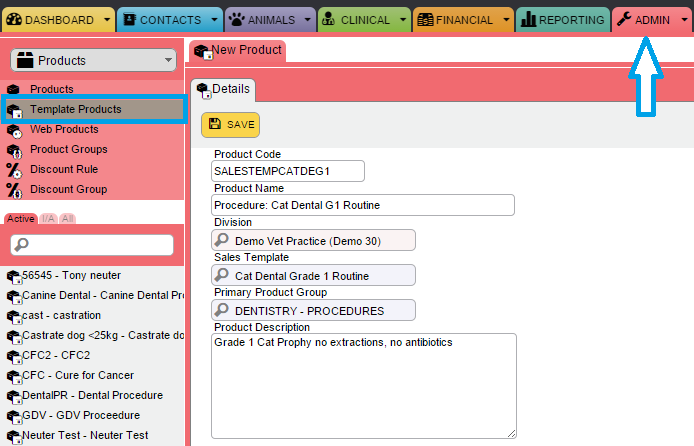The height and width of the screenshot is (446, 694).
Task: Click the Reporting bar chart icon
Action: (528, 19)
